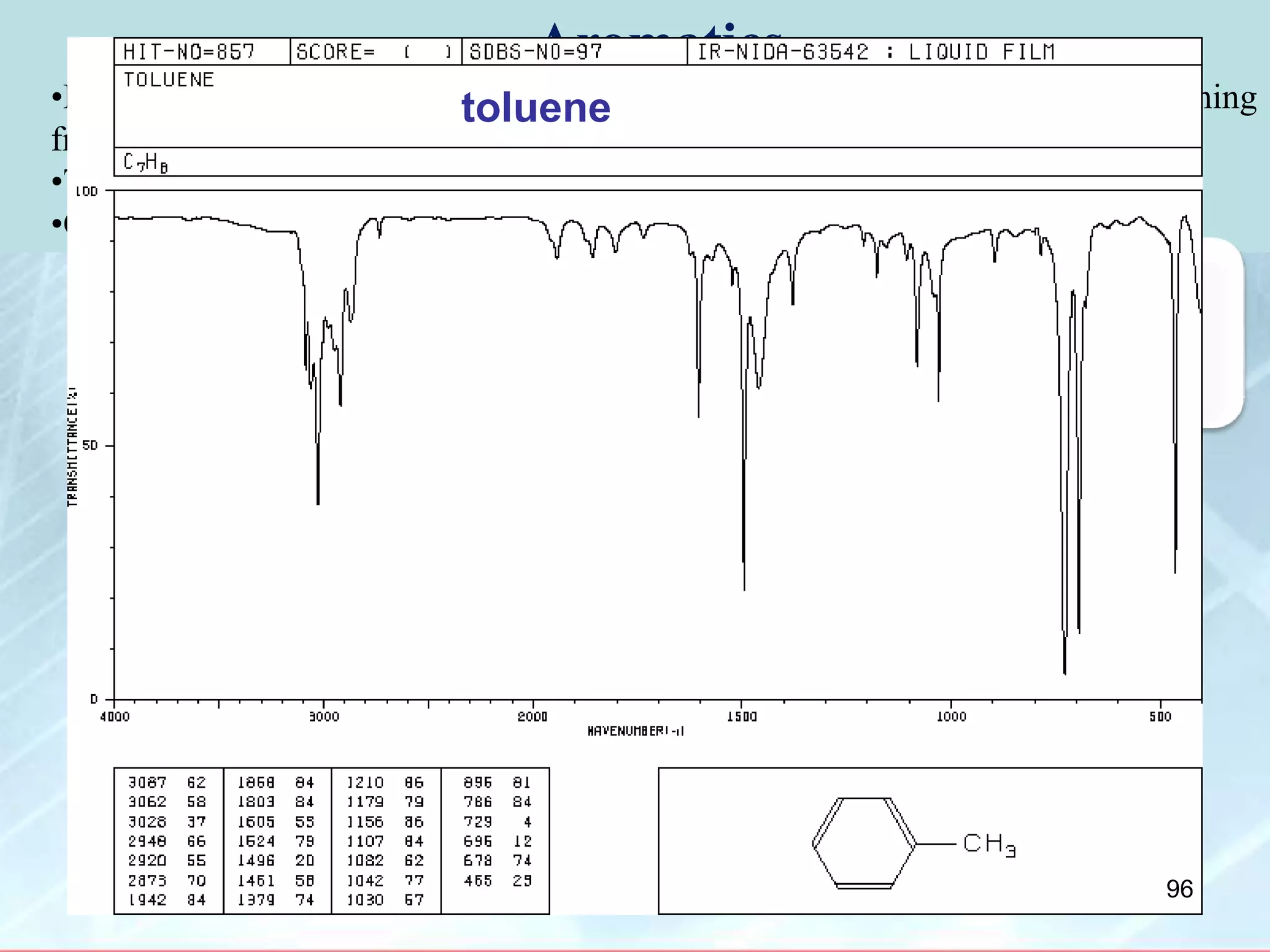This screenshot has width=1270, height=952.
Task: Click the blue 'toluene' title text
Action: (536, 108)
